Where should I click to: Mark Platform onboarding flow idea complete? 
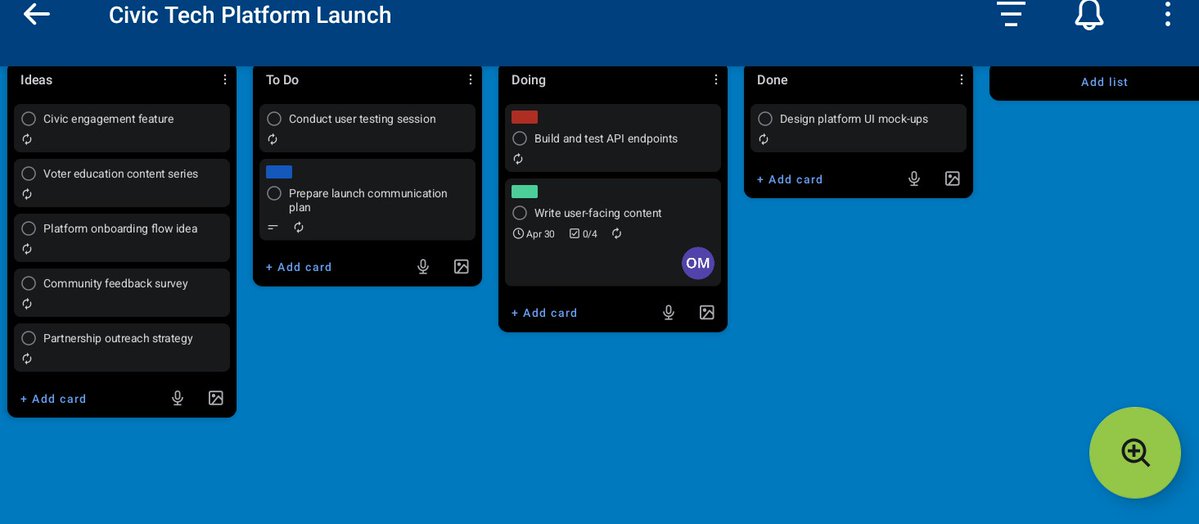click(29, 228)
